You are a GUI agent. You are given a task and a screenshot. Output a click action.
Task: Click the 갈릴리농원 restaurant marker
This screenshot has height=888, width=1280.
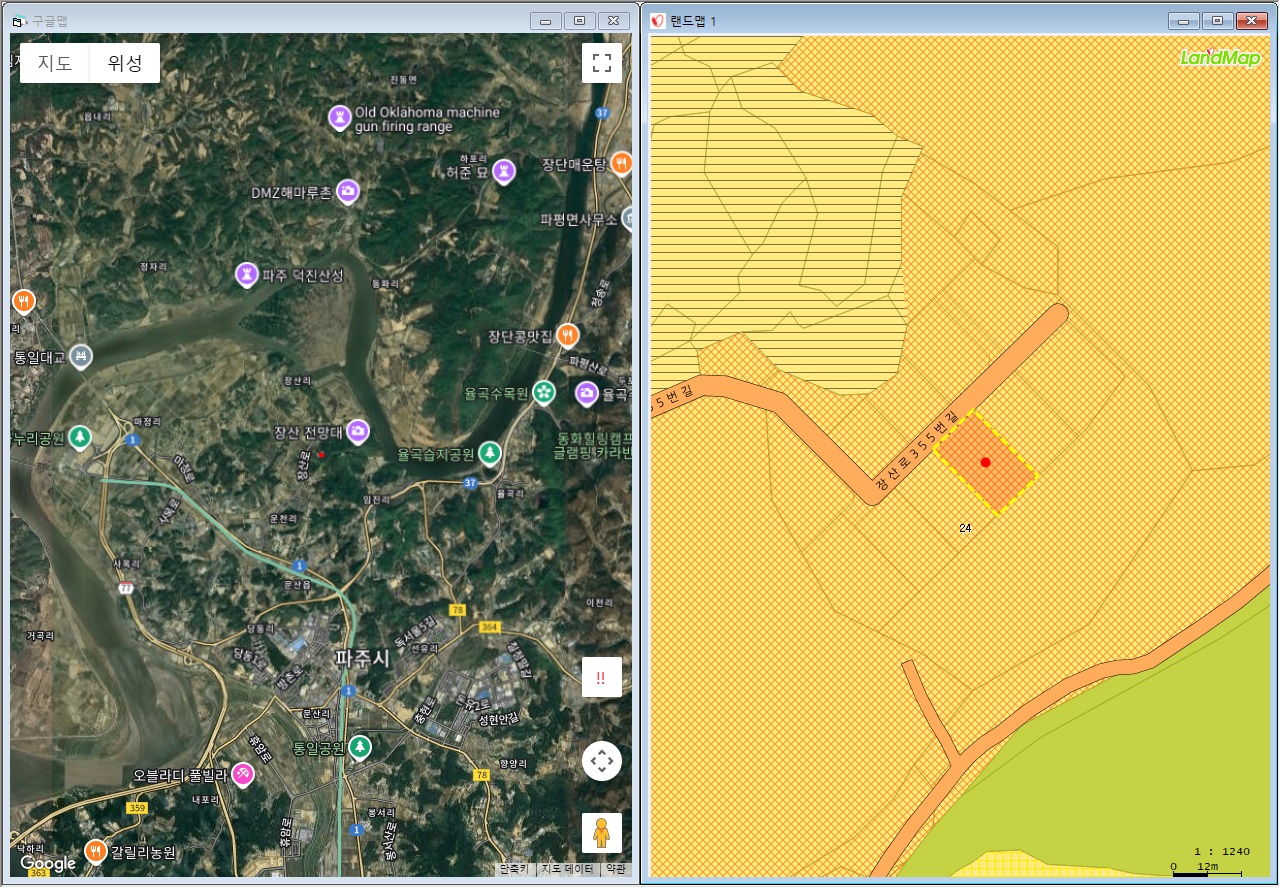[x=95, y=851]
